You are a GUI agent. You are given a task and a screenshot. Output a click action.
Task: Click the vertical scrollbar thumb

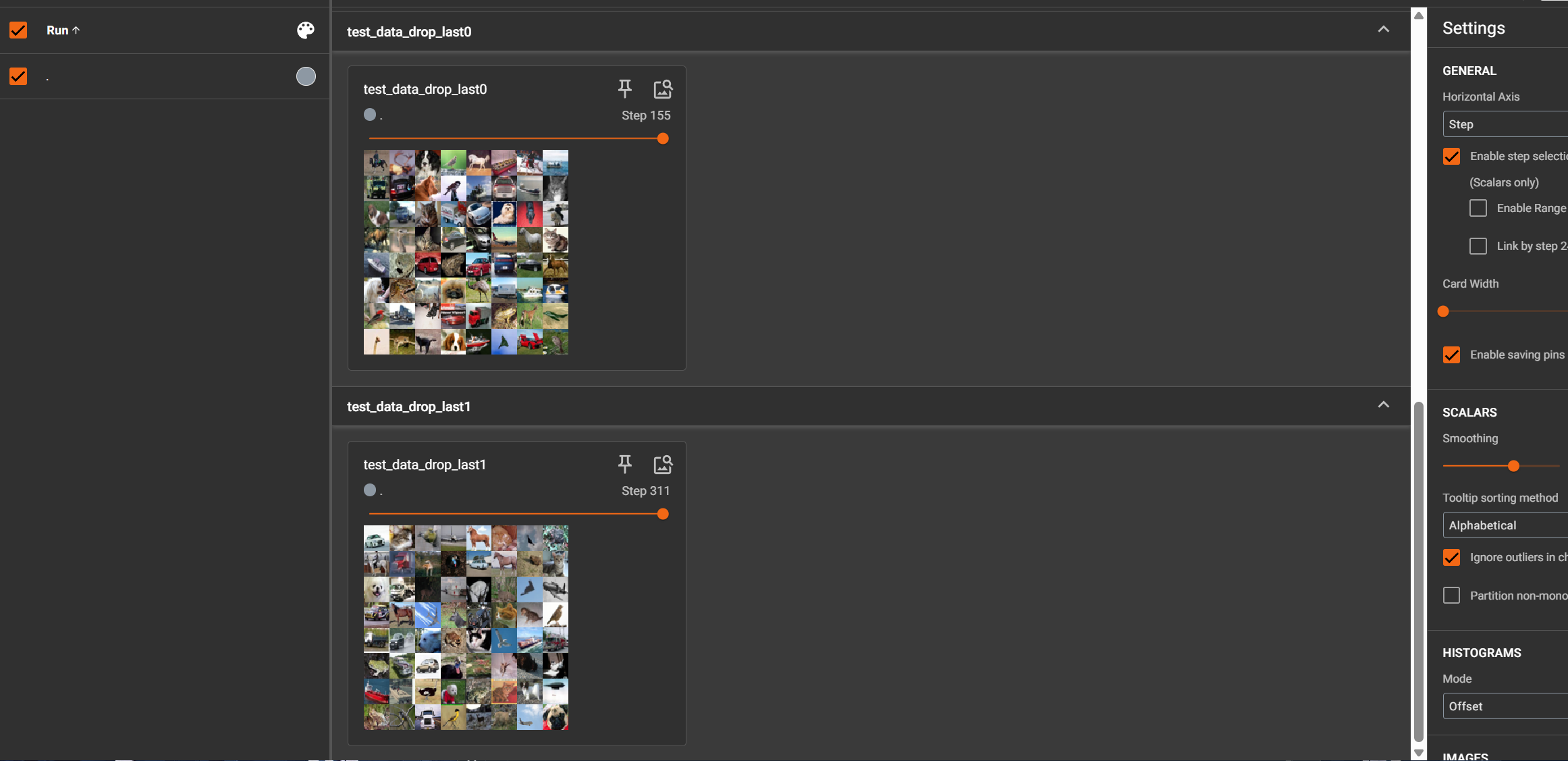(x=1419, y=571)
